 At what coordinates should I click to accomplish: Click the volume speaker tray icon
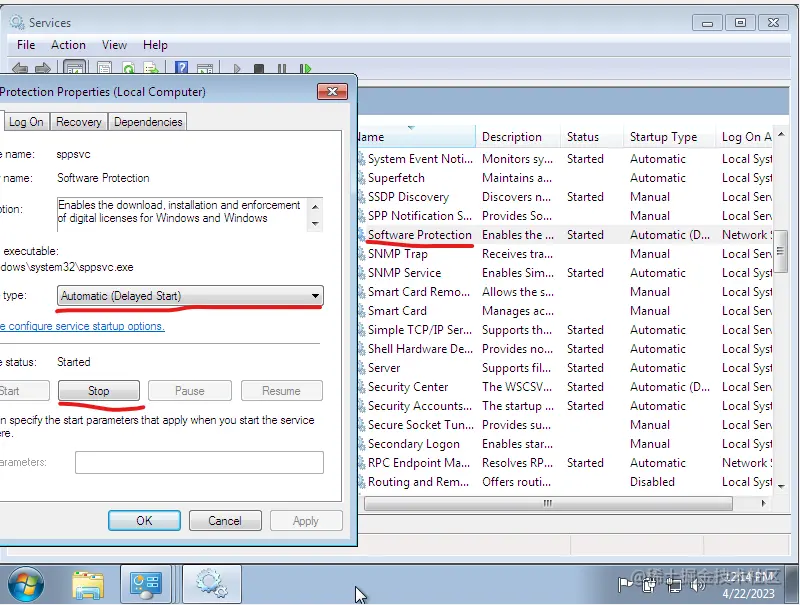point(698,584)
